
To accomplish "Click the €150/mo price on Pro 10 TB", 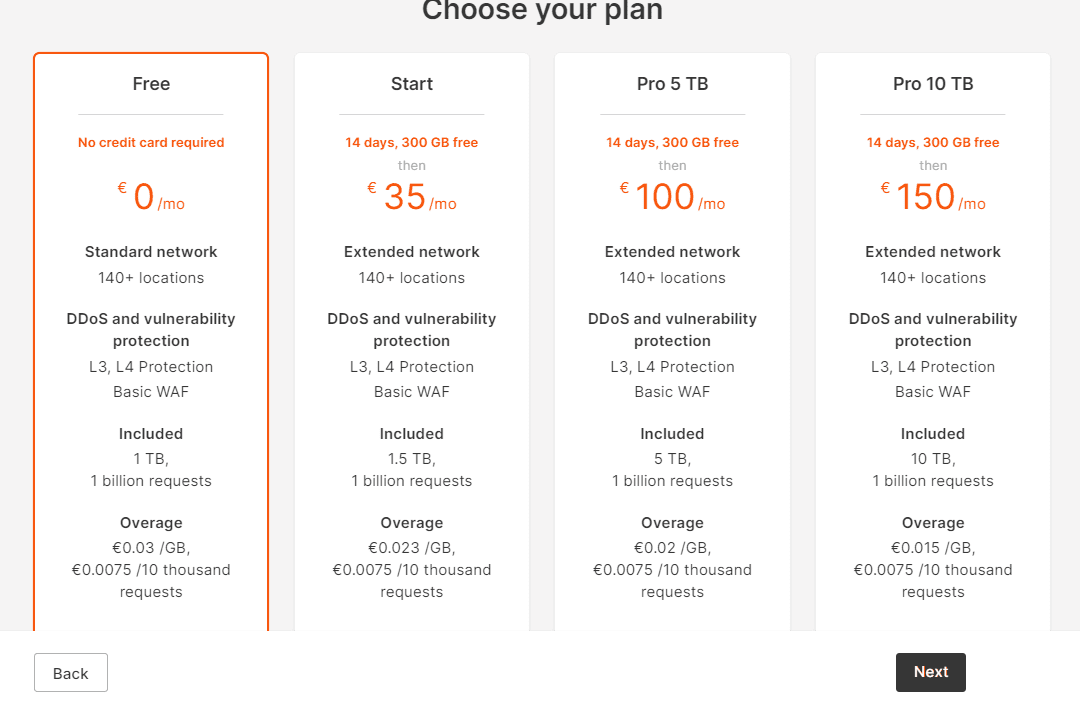I will tap(933, 197).
